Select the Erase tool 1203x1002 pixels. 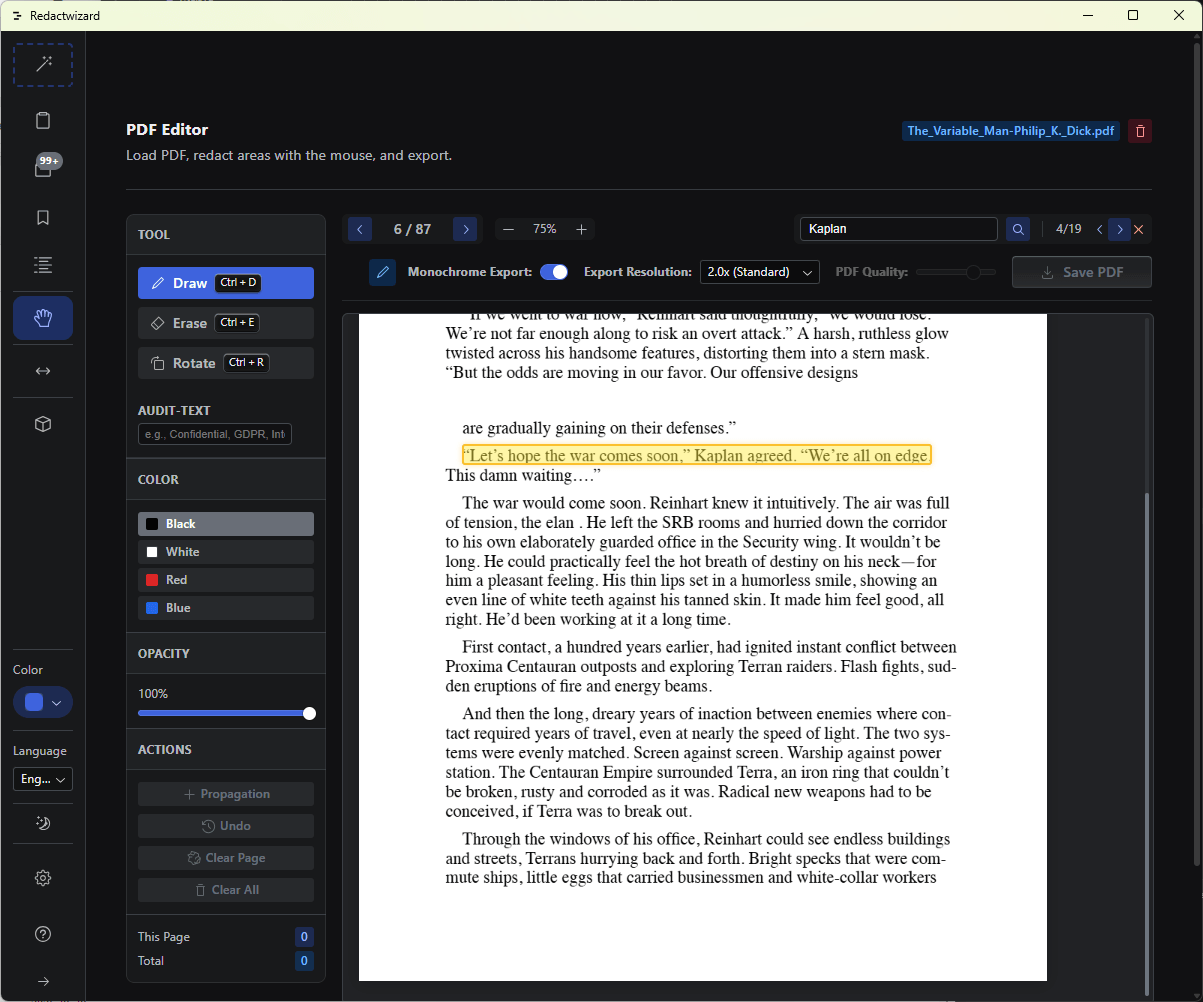click(x=226, y=323)
